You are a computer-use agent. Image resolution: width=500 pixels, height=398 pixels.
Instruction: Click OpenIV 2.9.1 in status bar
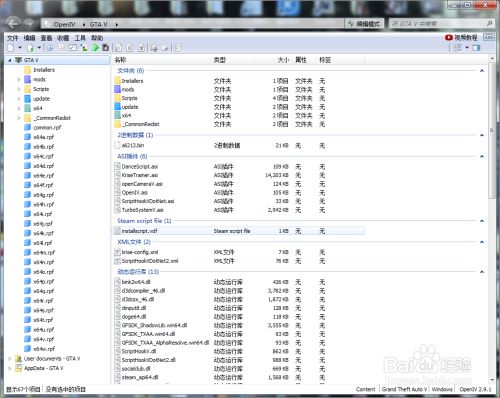point(475,389)
